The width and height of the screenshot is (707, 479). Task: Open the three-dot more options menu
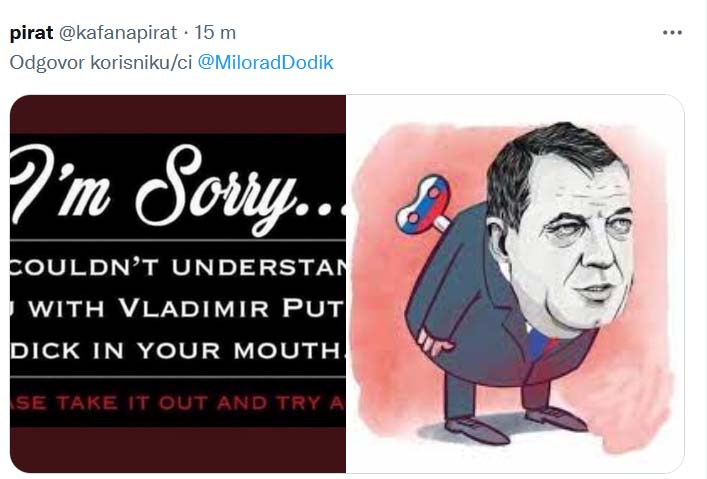(x=672, y=32)
